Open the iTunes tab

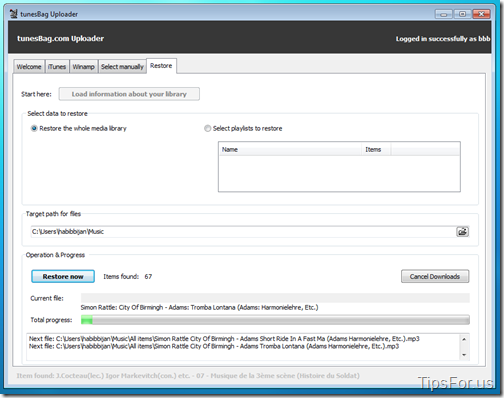(57, 67)
